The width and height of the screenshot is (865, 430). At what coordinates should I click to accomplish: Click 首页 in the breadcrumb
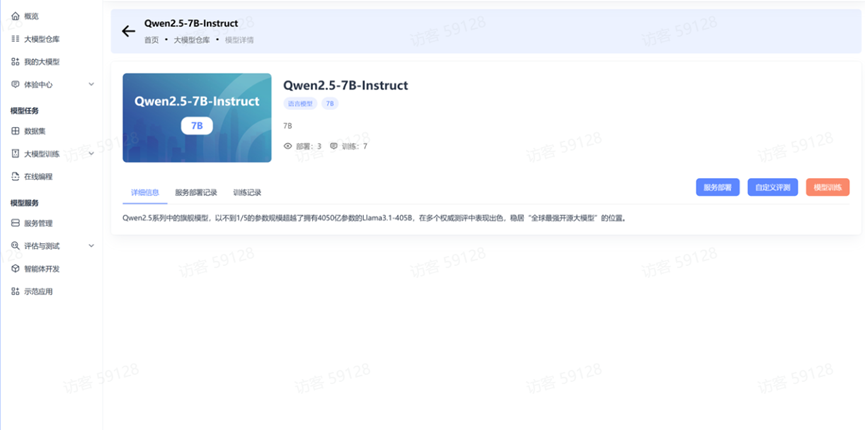(152, 40)
